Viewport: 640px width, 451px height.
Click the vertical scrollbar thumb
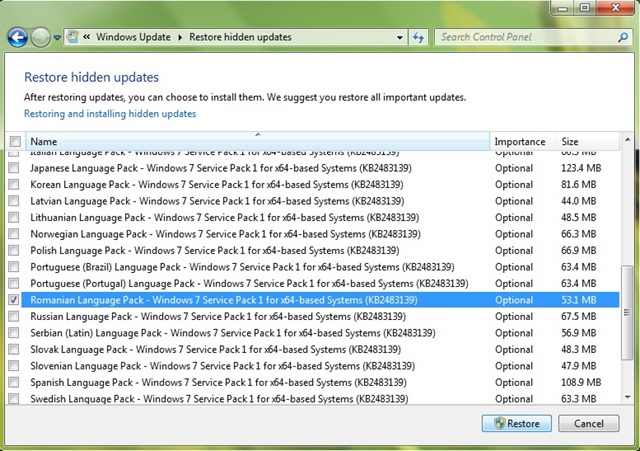pos(627,313)
